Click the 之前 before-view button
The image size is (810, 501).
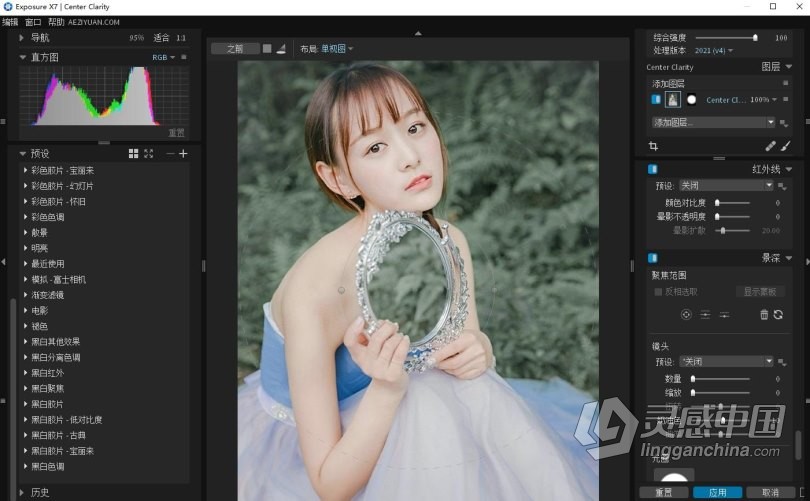click(x=235, y=49)
